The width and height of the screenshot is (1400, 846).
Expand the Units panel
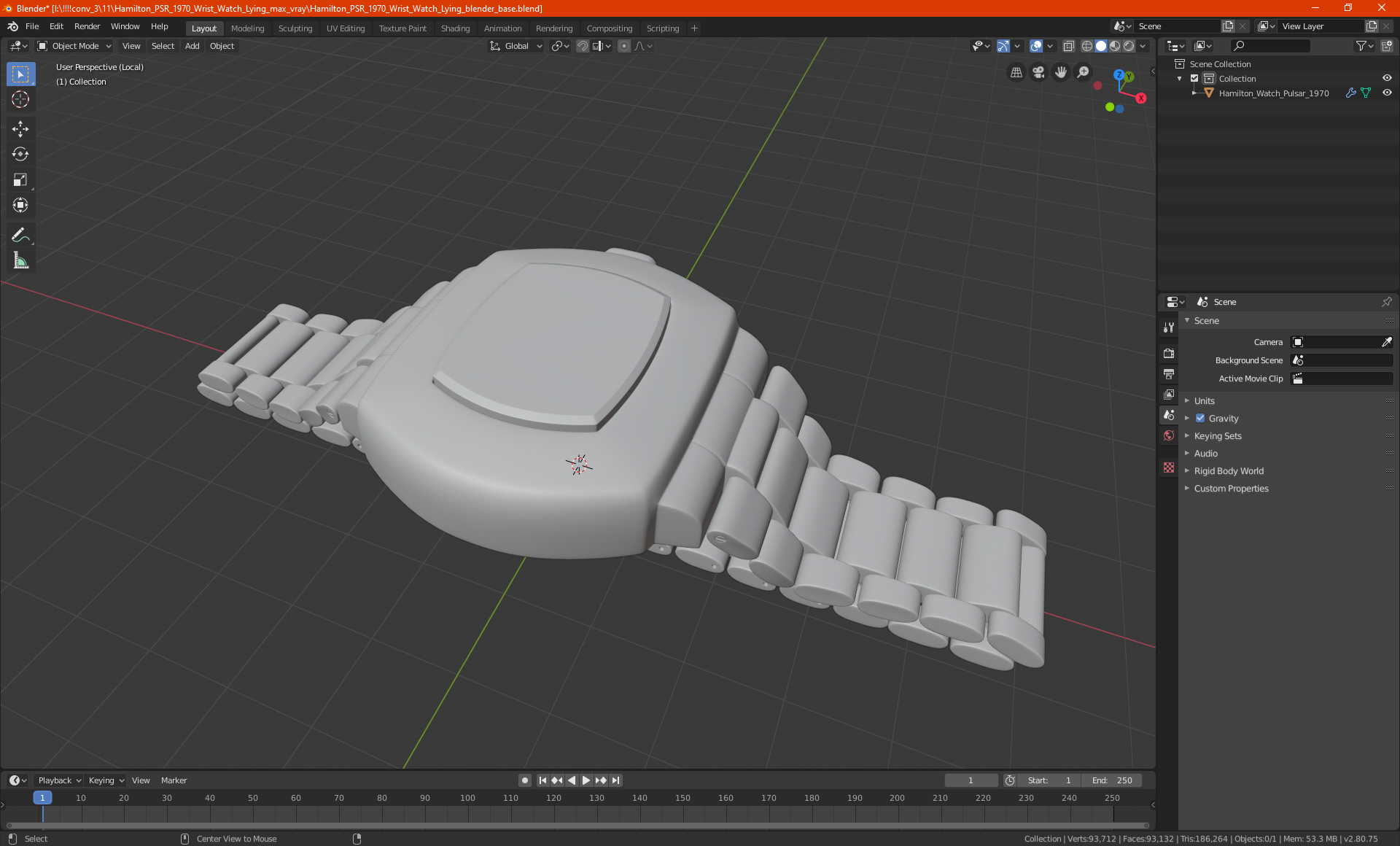pyautogui.click(x=1205, y=401)
